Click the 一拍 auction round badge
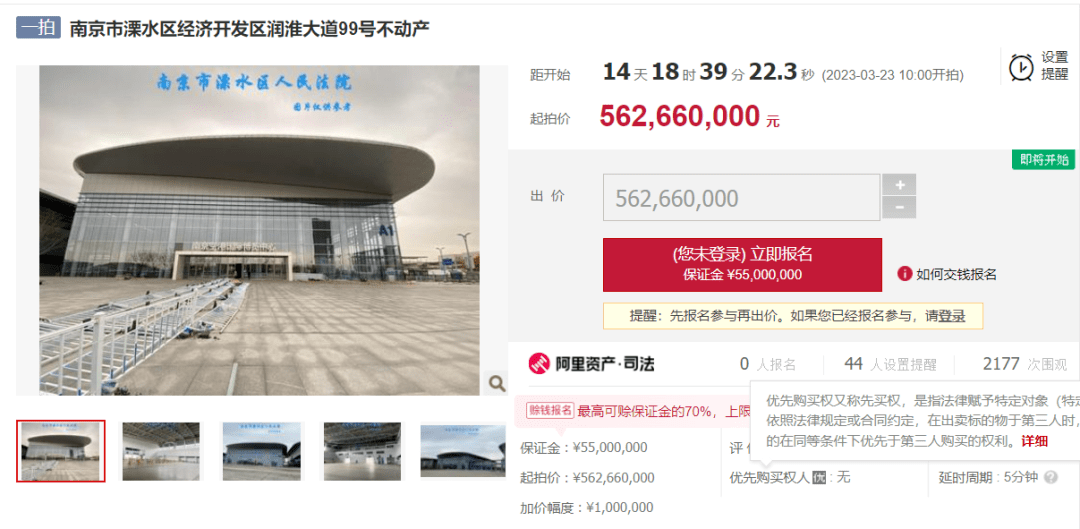 39,29
